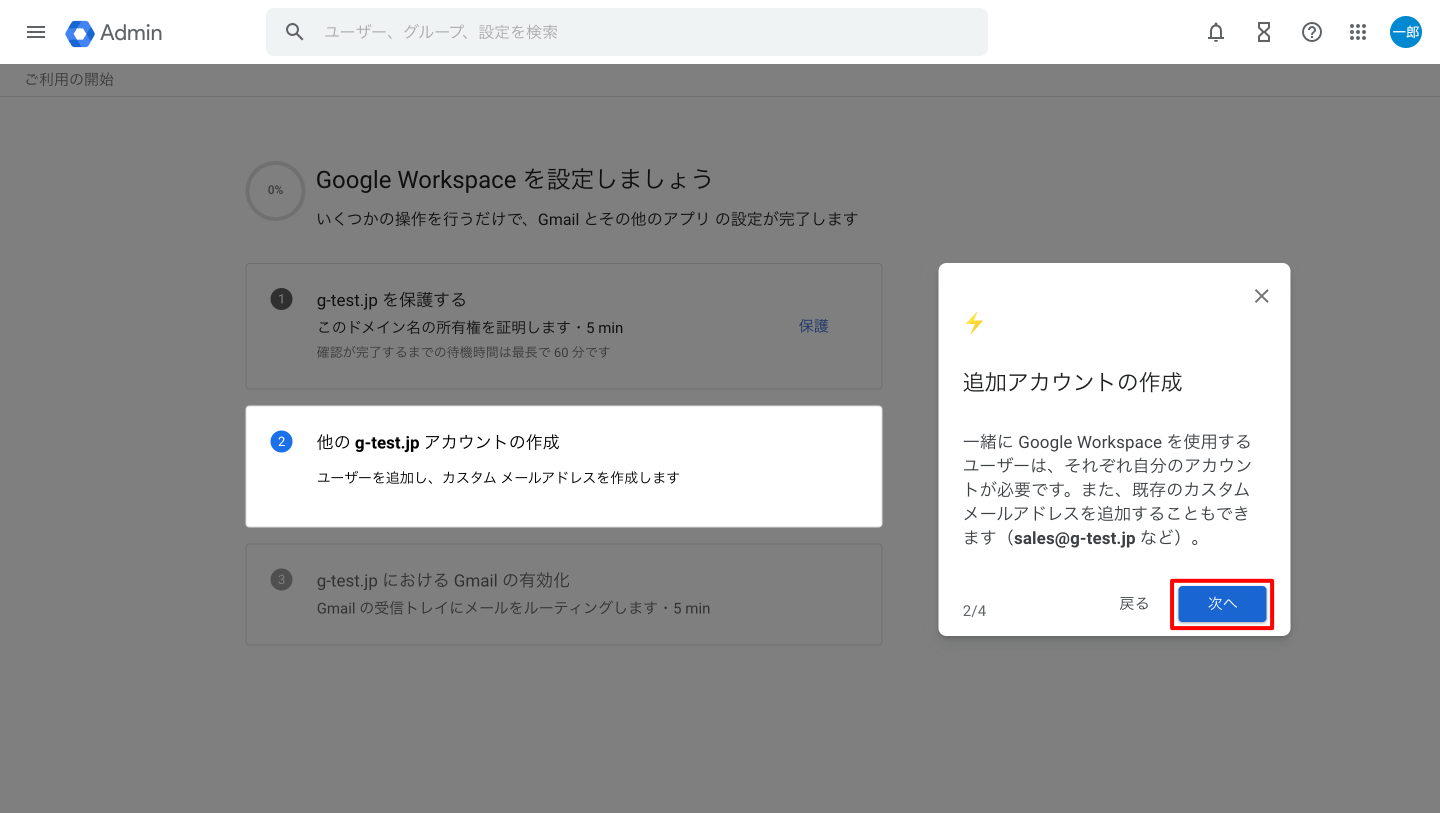Select the g-test.jp を保護する step
The width and height of the screenshot is (1440, 813).
(564, 326)
